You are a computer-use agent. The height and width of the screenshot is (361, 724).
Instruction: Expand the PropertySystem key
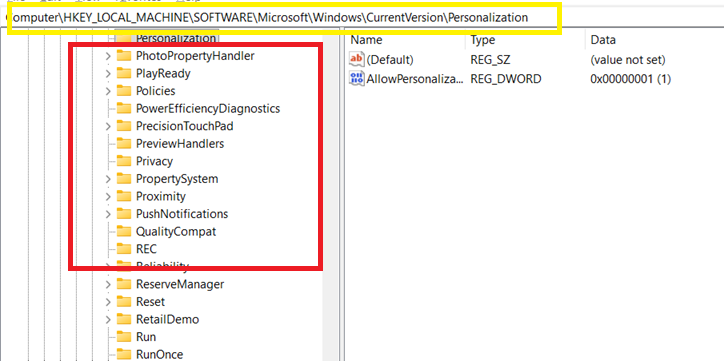click(108, 179)
